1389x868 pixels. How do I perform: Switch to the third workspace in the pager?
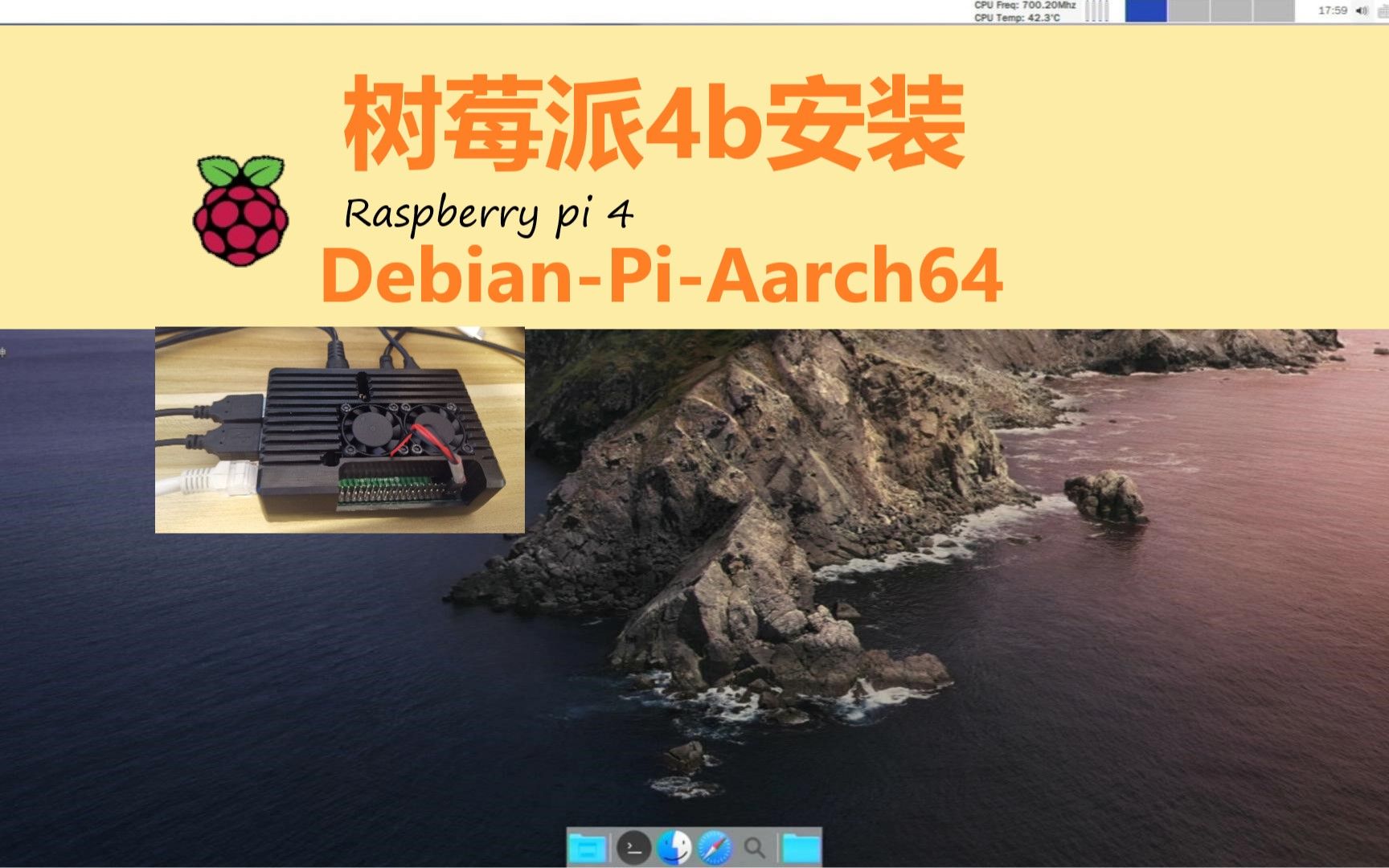pos(1231,10)
